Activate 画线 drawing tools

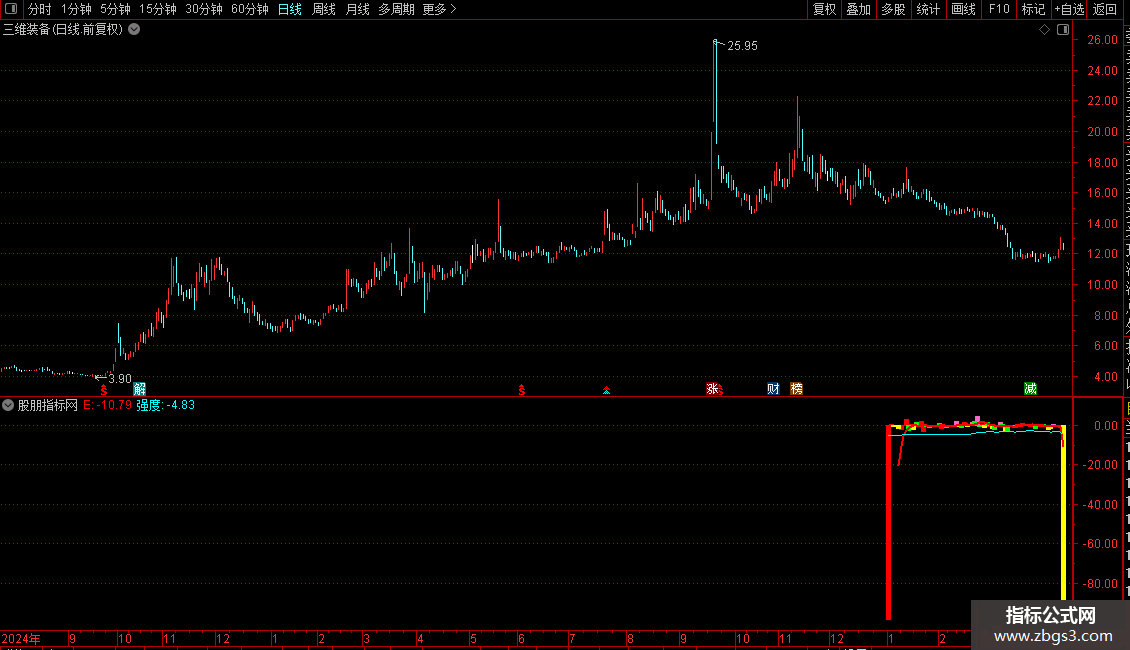tap(963, 9)
